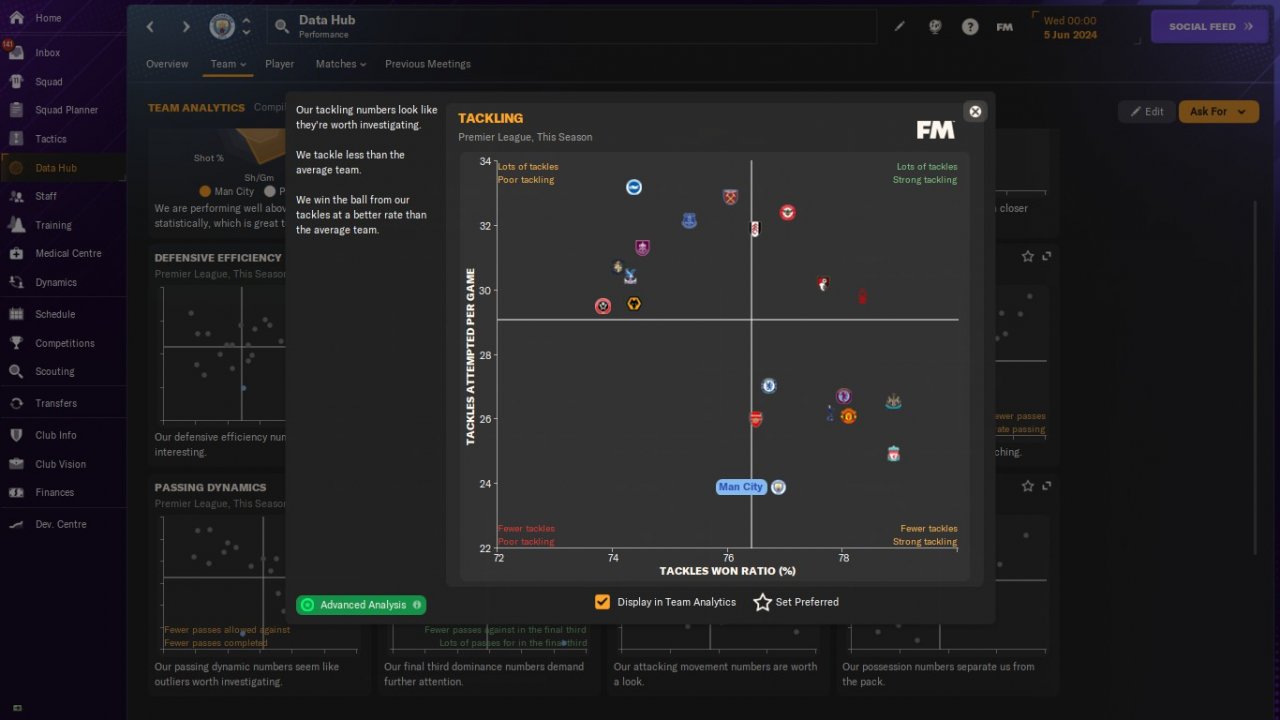This screenshot has height=720, width=1280.
Task: Click the pencil icon in top bar
Action: click(x=900, y=27)
